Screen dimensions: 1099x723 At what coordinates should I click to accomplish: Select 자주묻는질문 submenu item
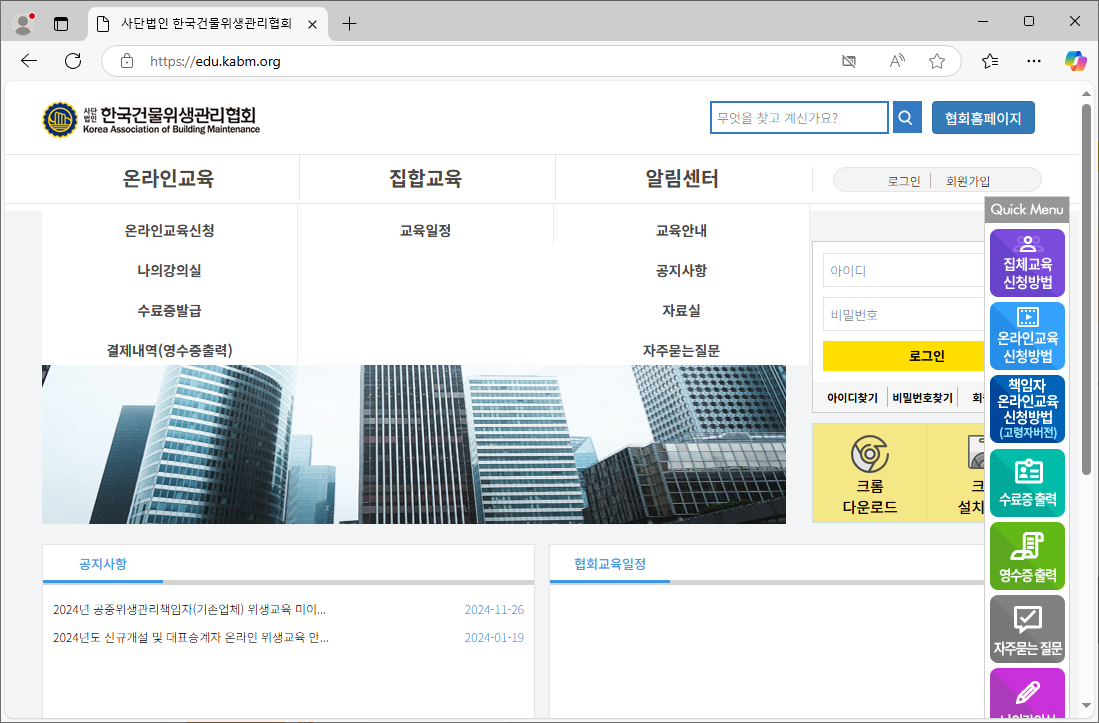pyautogui.click(x=681, y=350)
